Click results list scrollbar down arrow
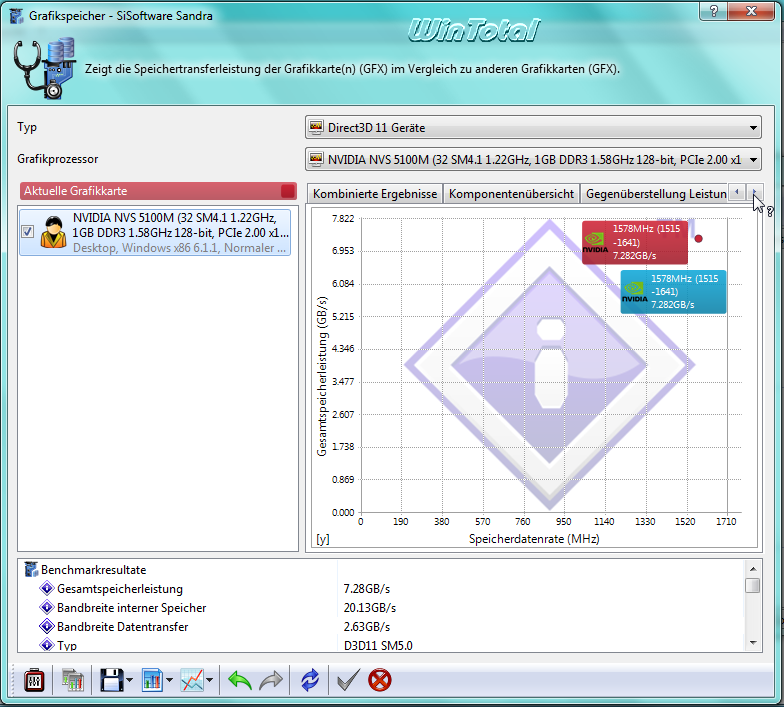 click(753, 643)
